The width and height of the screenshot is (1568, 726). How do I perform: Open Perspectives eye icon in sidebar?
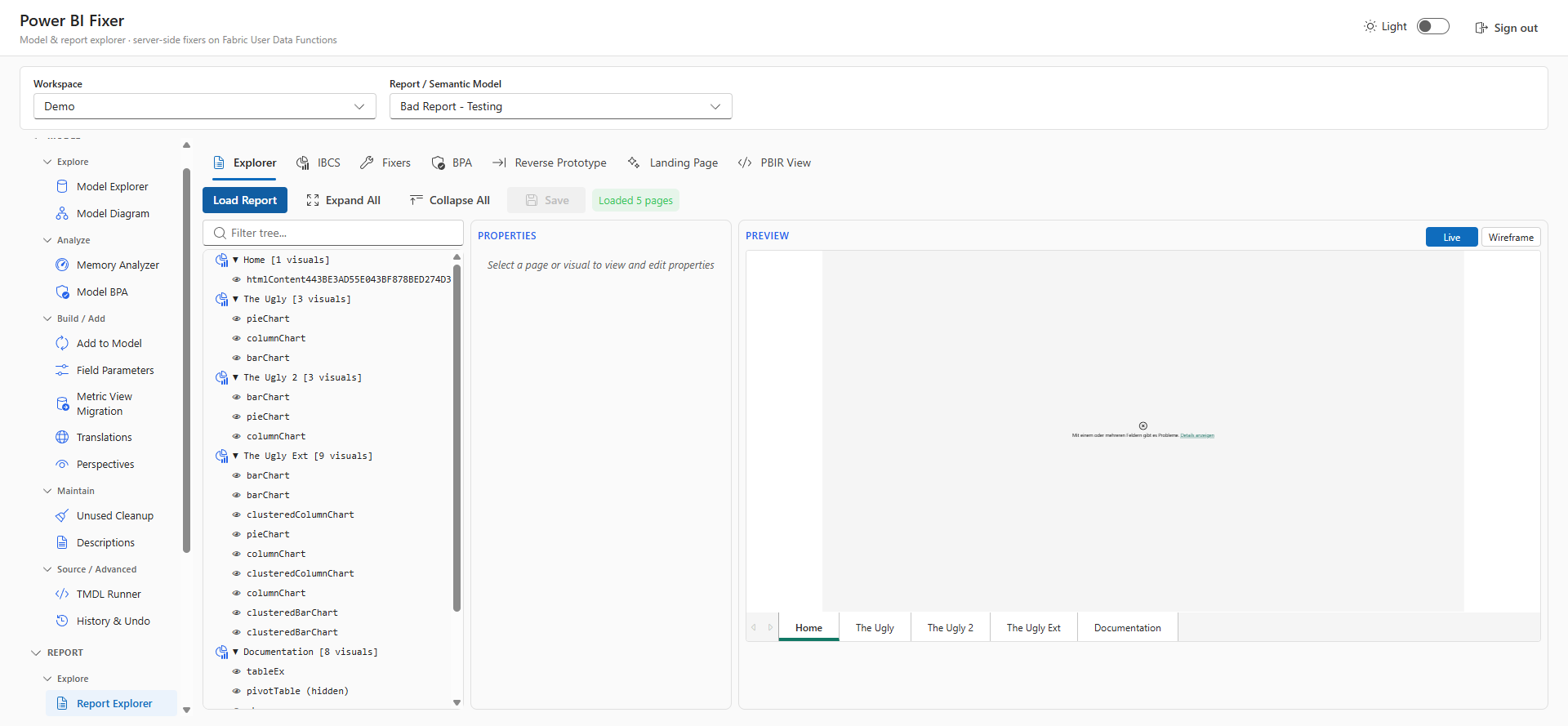pyautogui.click(x=62, y=464)
